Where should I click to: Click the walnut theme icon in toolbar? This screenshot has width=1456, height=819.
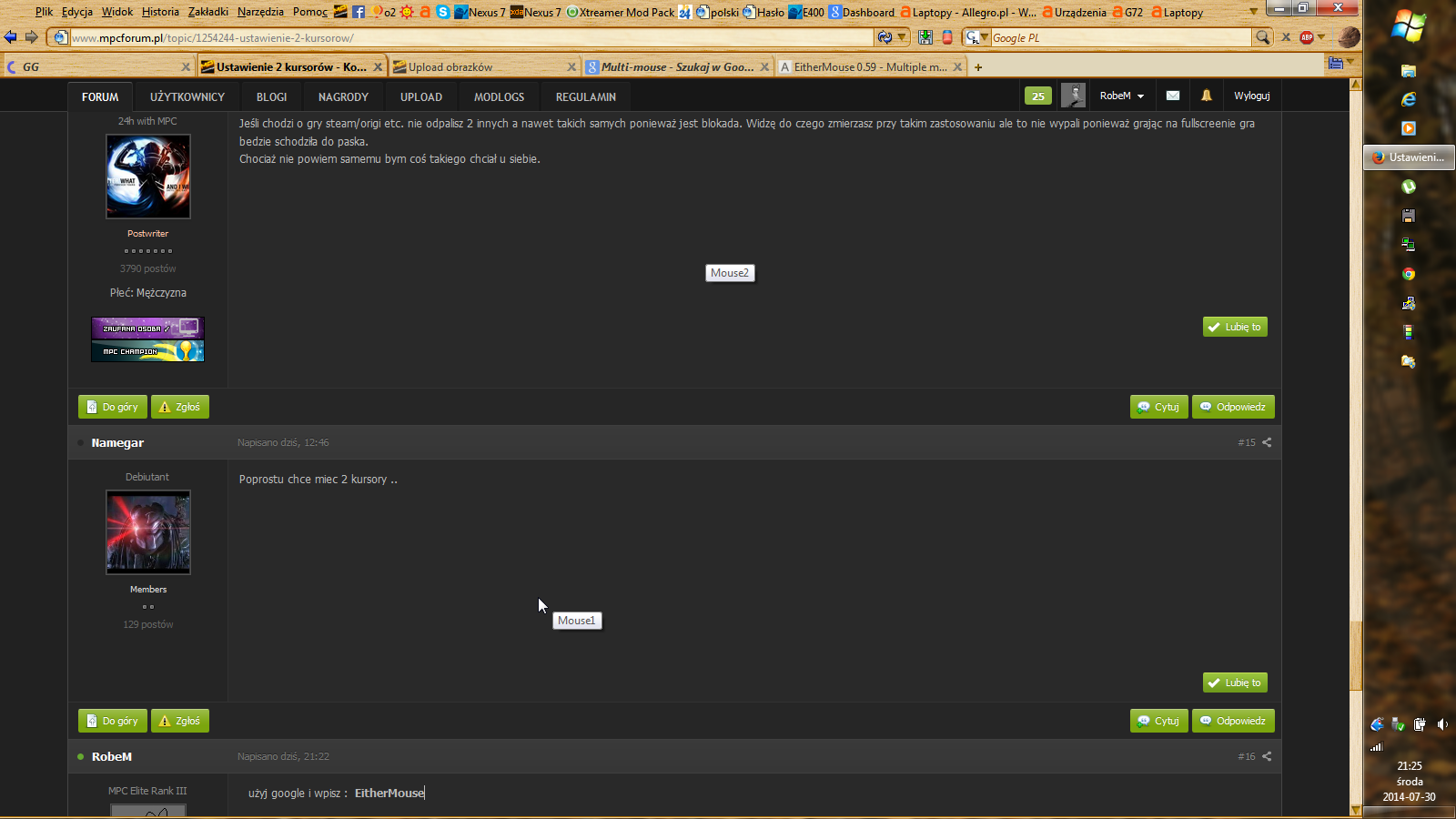click(x=1350, y=37)
